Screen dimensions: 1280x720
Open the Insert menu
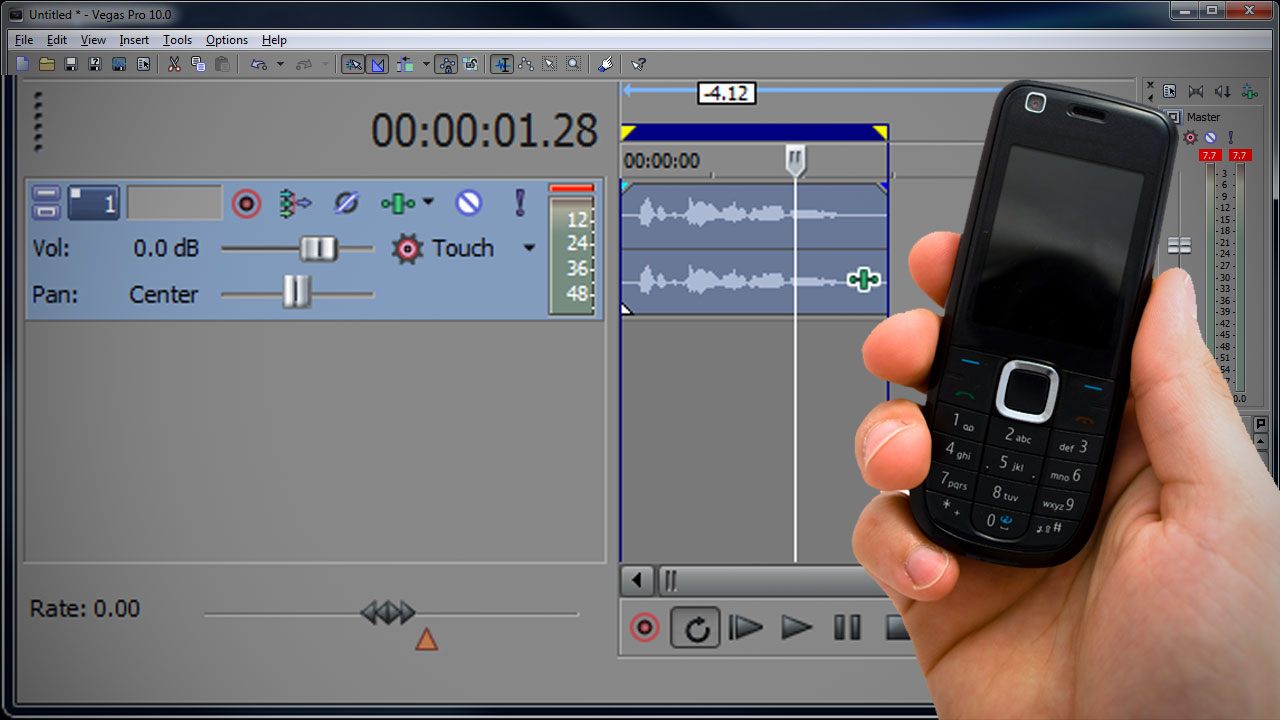[x=134, y=40]
